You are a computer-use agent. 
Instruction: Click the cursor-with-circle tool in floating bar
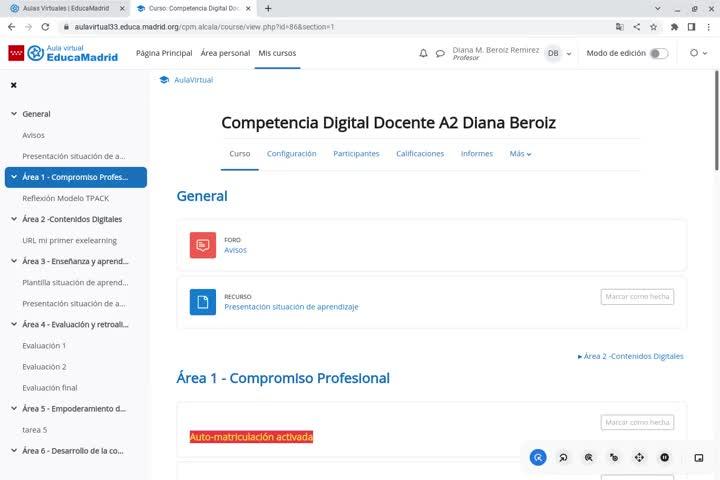(613, 457)
